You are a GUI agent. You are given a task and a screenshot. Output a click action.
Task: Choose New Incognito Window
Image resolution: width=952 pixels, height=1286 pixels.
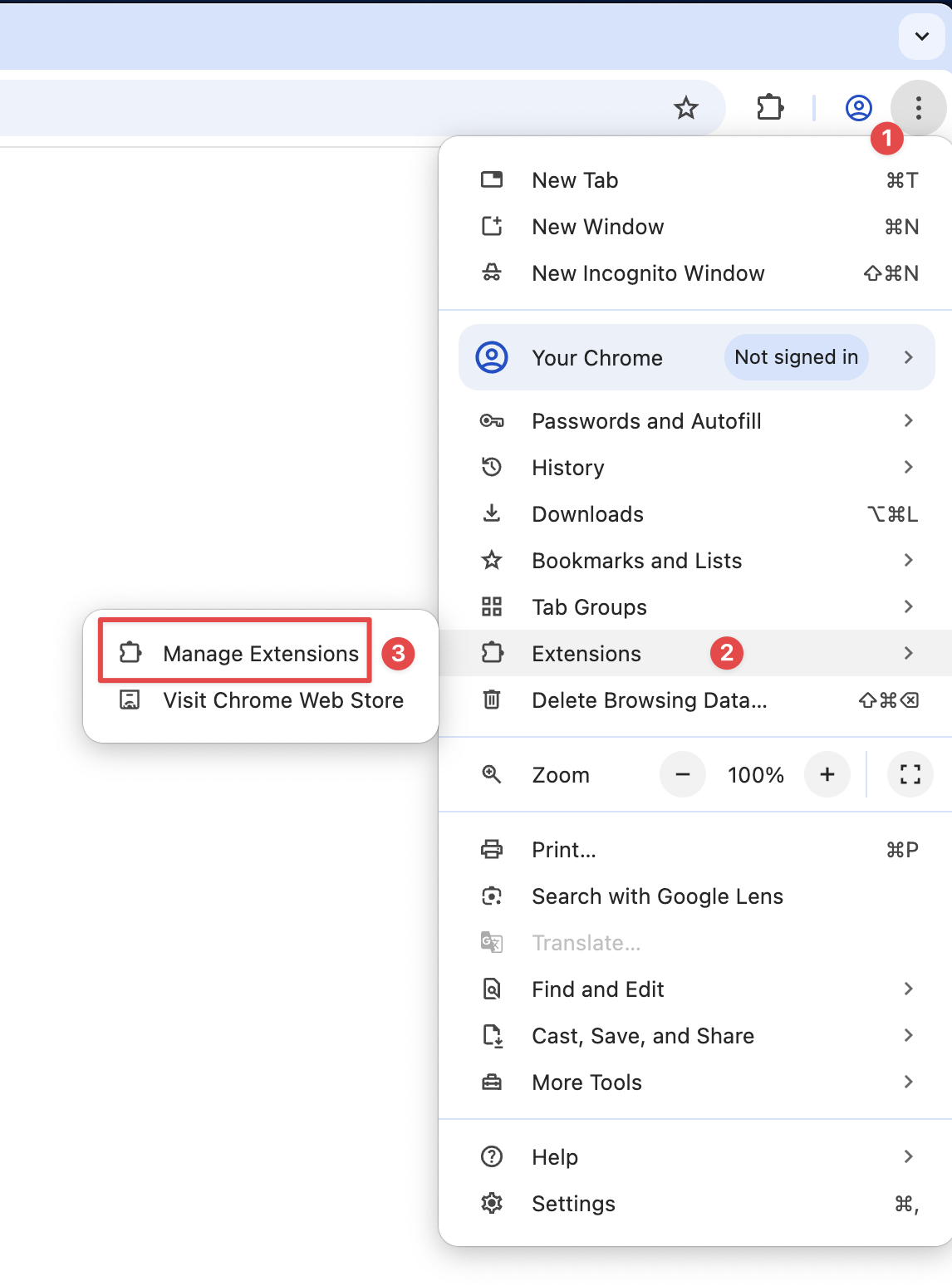point(695,273)
